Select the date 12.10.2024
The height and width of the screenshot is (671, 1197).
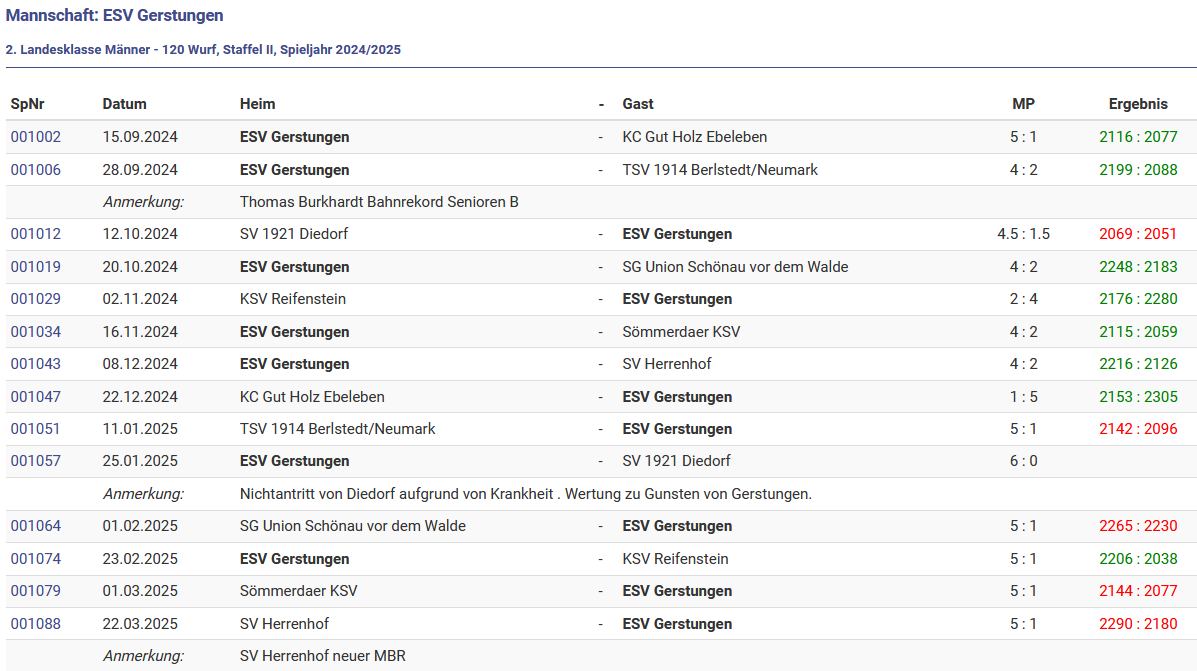140,234
